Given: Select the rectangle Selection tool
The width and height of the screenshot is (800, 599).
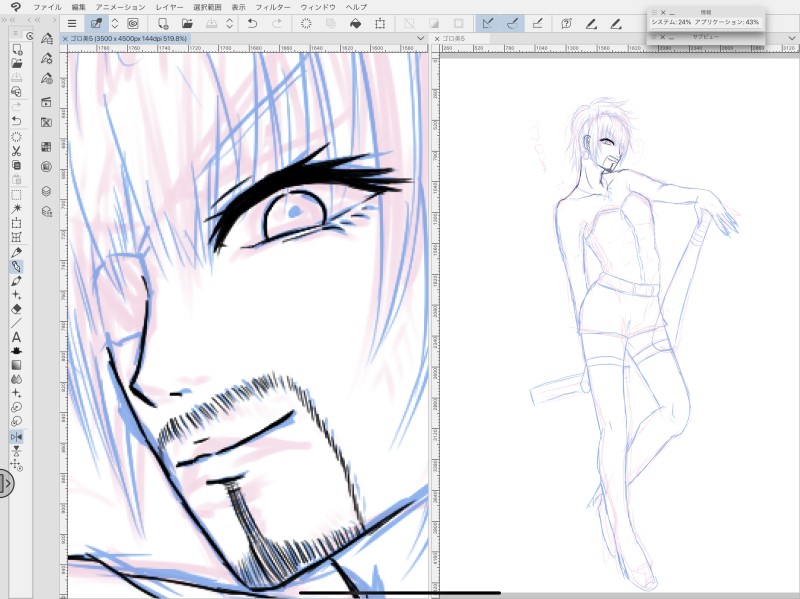Looking at the screenshot, I should pos(16,195).
